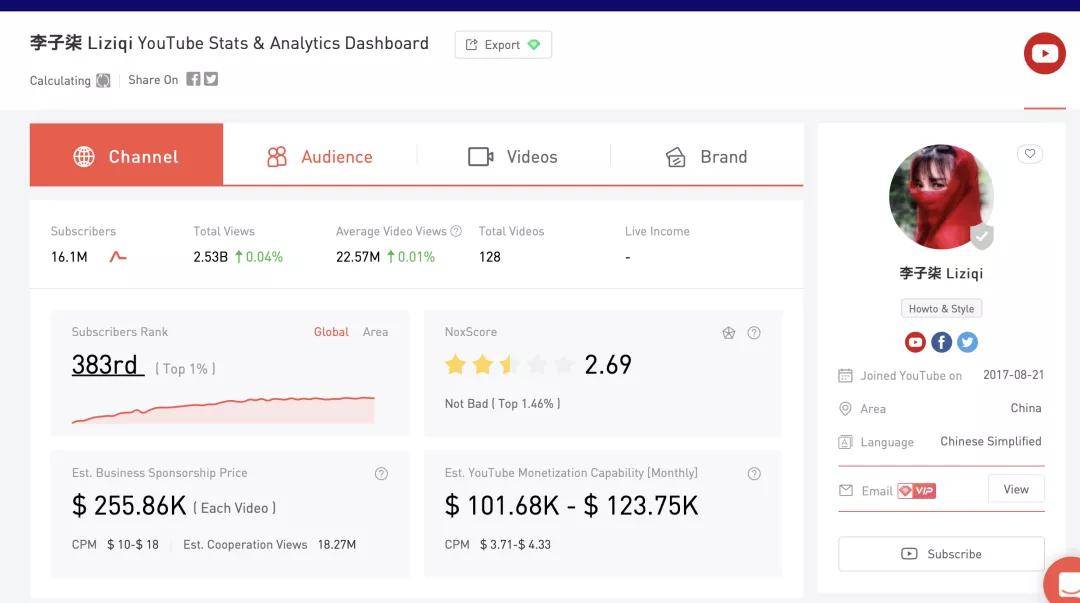Click the Liziqi channel avatar thumbnail
1080x603 pixels.
point(940,197)
